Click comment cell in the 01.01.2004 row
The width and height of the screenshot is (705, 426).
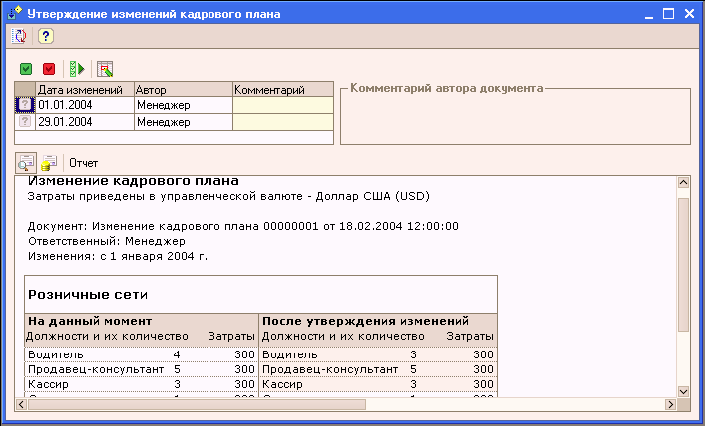point(282,105)
